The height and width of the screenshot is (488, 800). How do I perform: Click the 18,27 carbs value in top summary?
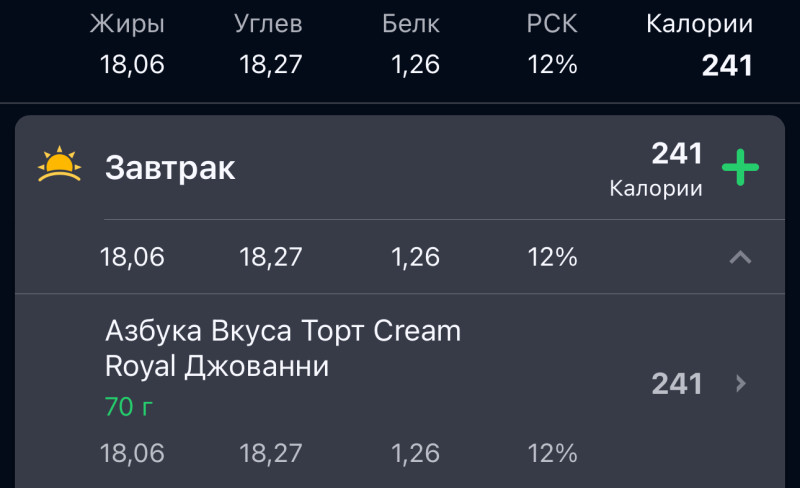click(x=270, y=66)
